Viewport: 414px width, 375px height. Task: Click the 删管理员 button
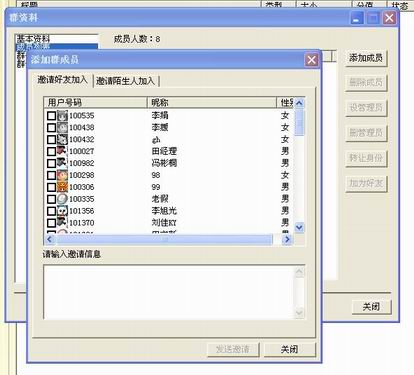[366, 133]
